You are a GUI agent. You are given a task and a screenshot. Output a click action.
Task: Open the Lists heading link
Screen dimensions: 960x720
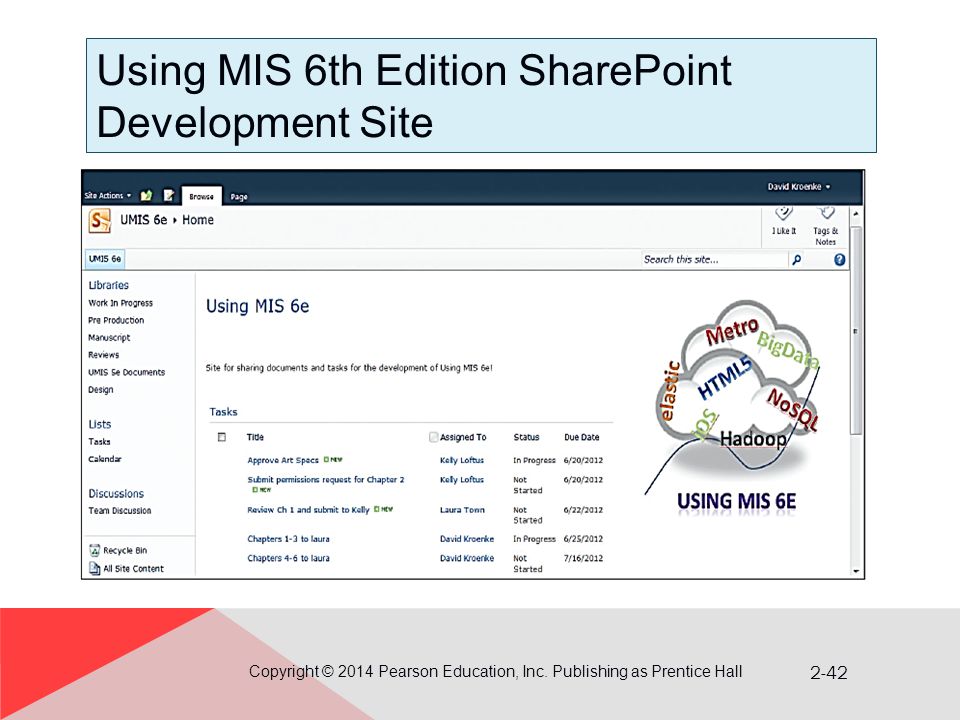coord(100,424)
